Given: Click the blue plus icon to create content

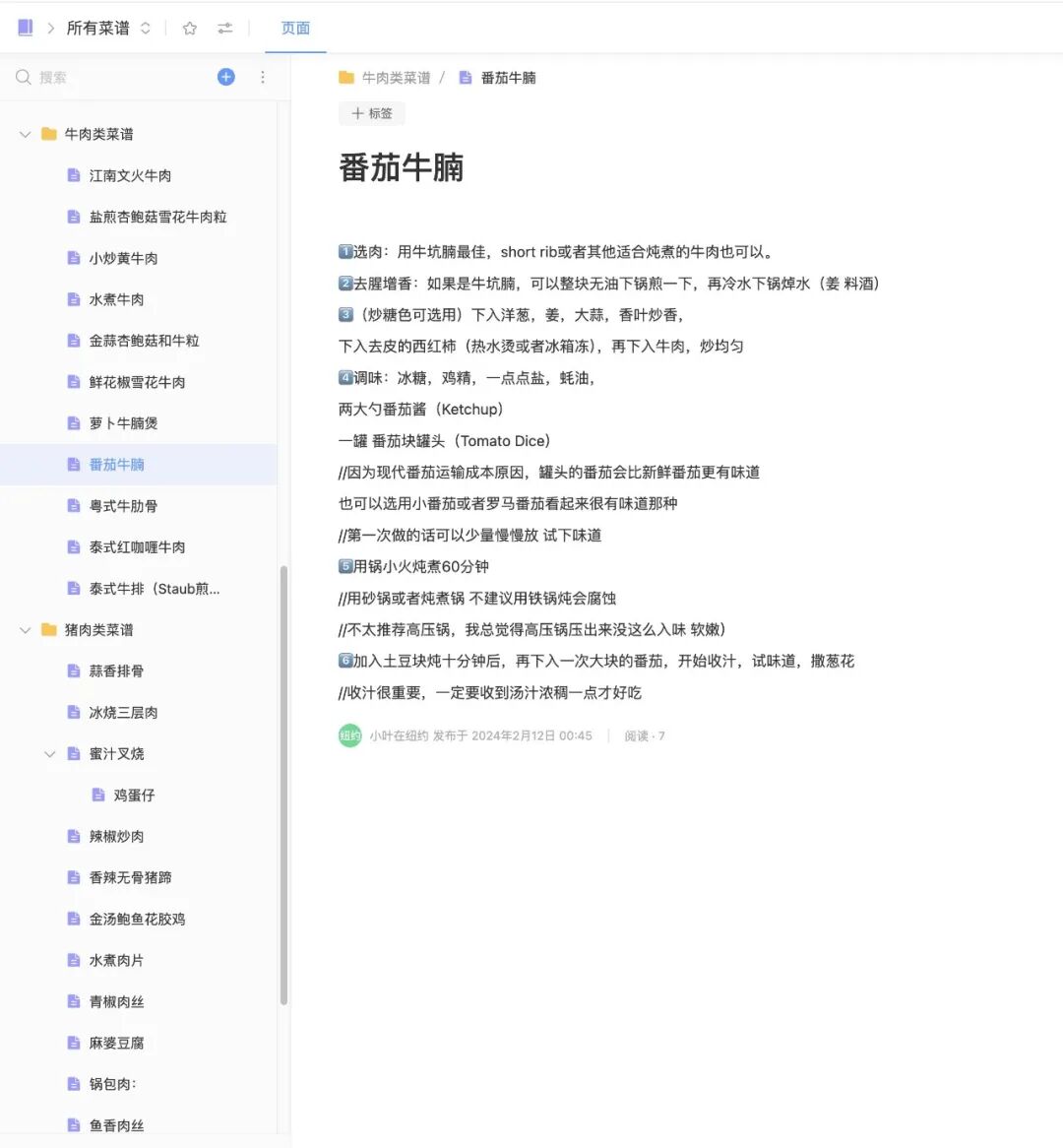Looking at the screenshot, I should coord(225,77).
